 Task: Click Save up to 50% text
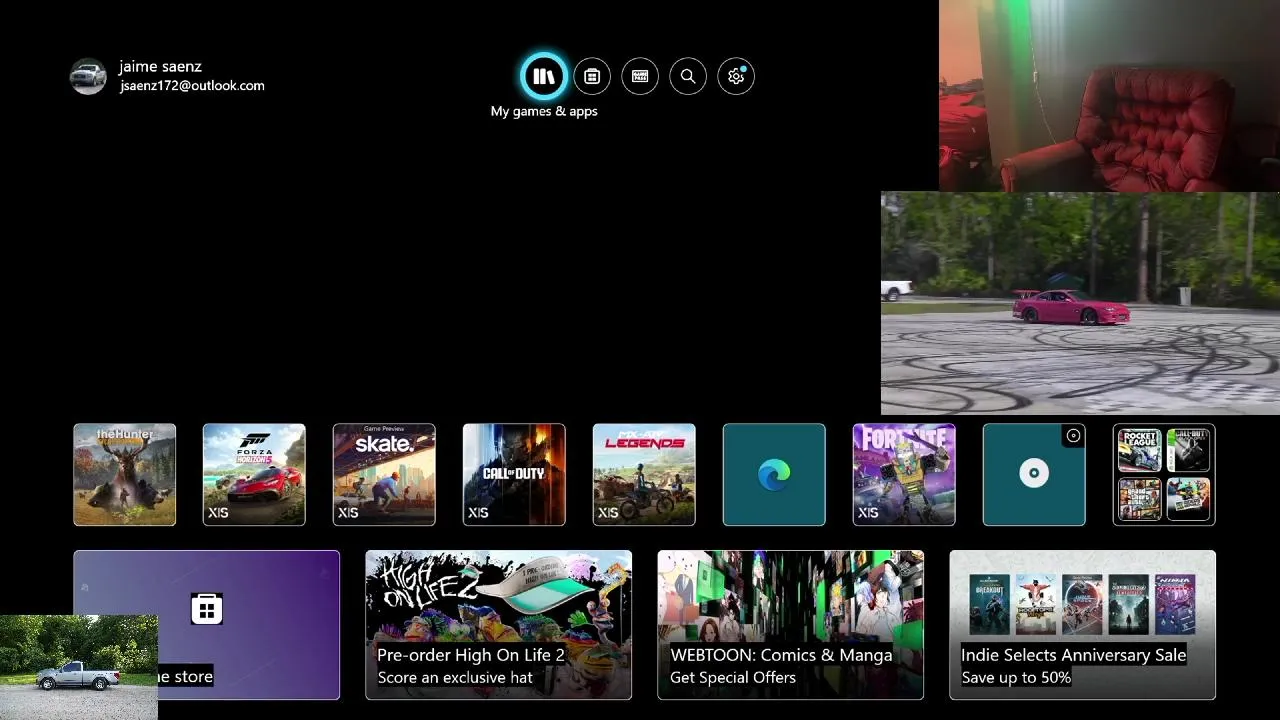pyautogui.click(x=1016, y=678)
